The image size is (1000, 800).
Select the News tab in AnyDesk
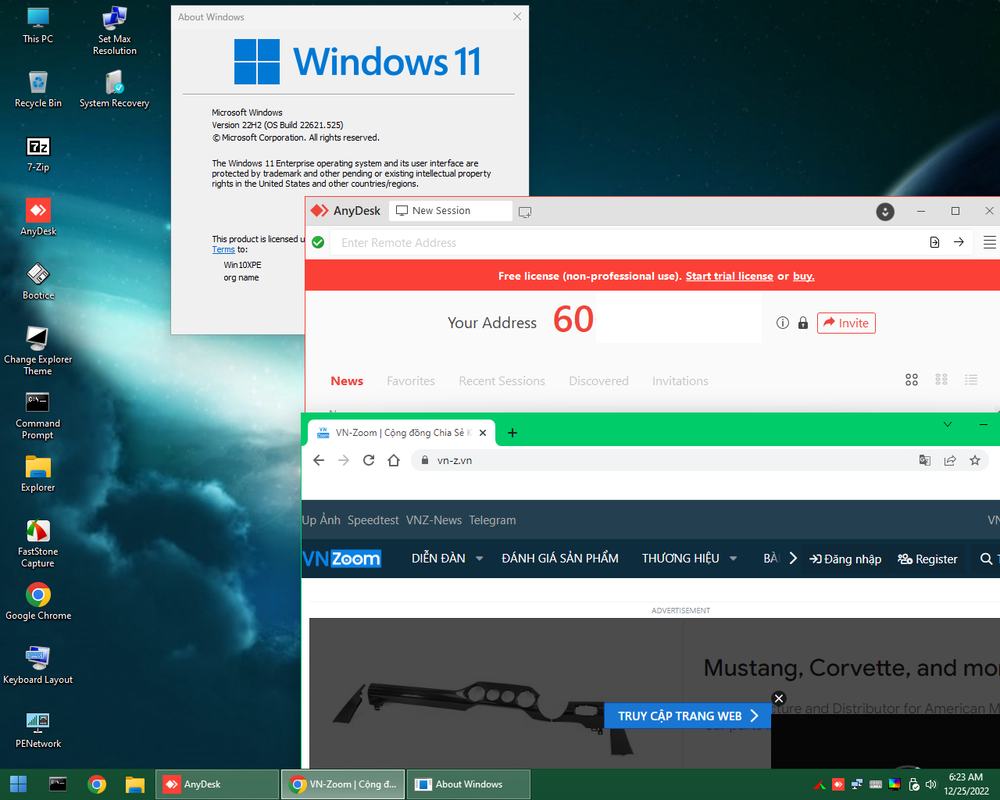pos(347,381)
